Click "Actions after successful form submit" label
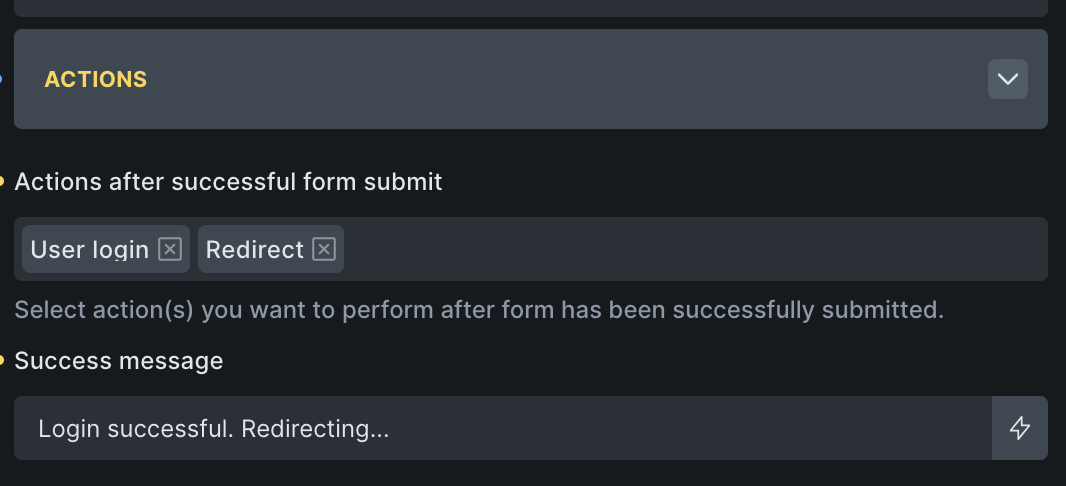The height and width of the screenshot is (486, 1066). coord(228,182)
